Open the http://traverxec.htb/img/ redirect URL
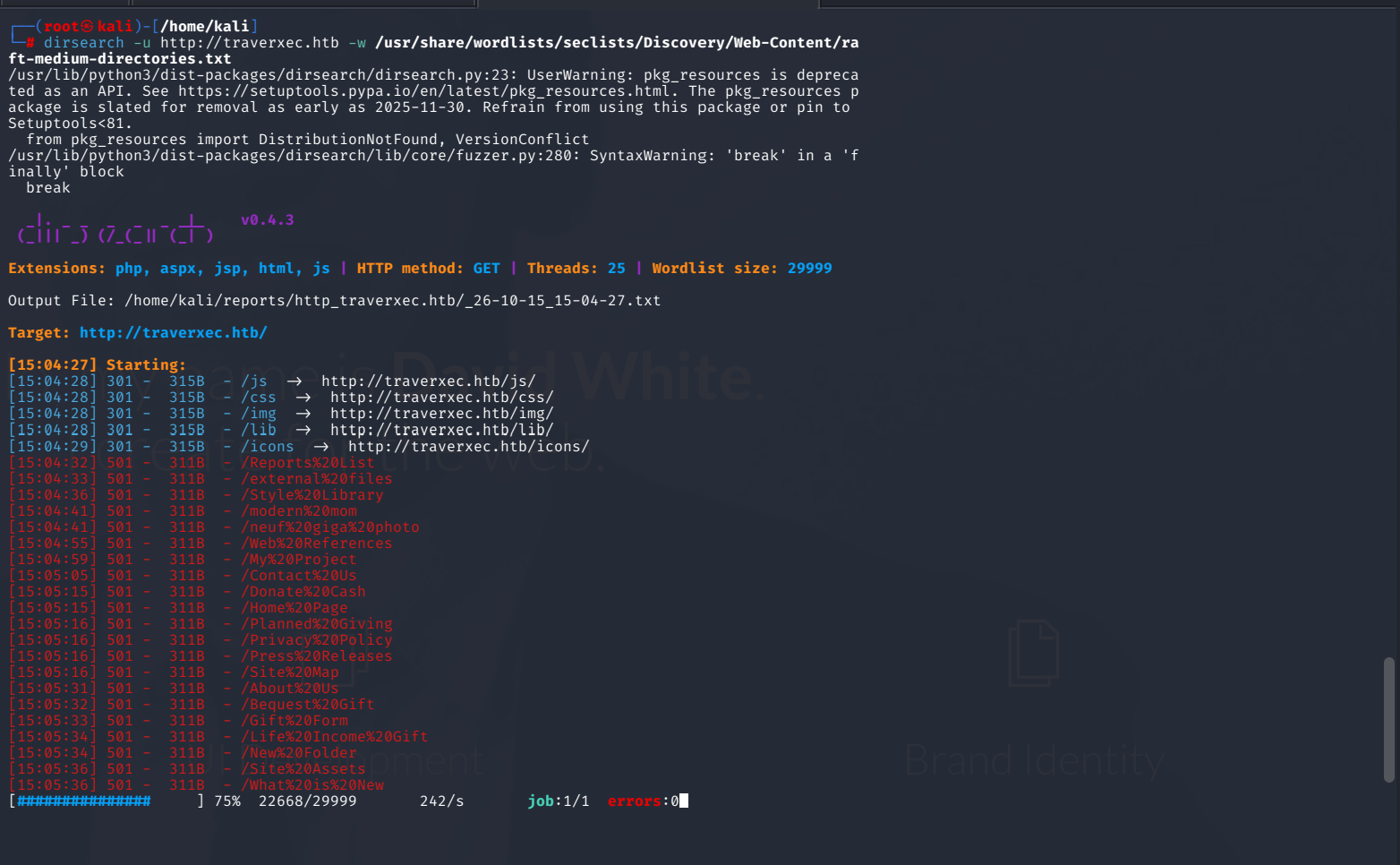This screenshot has width=1400, height=865. tap(442, 414)
